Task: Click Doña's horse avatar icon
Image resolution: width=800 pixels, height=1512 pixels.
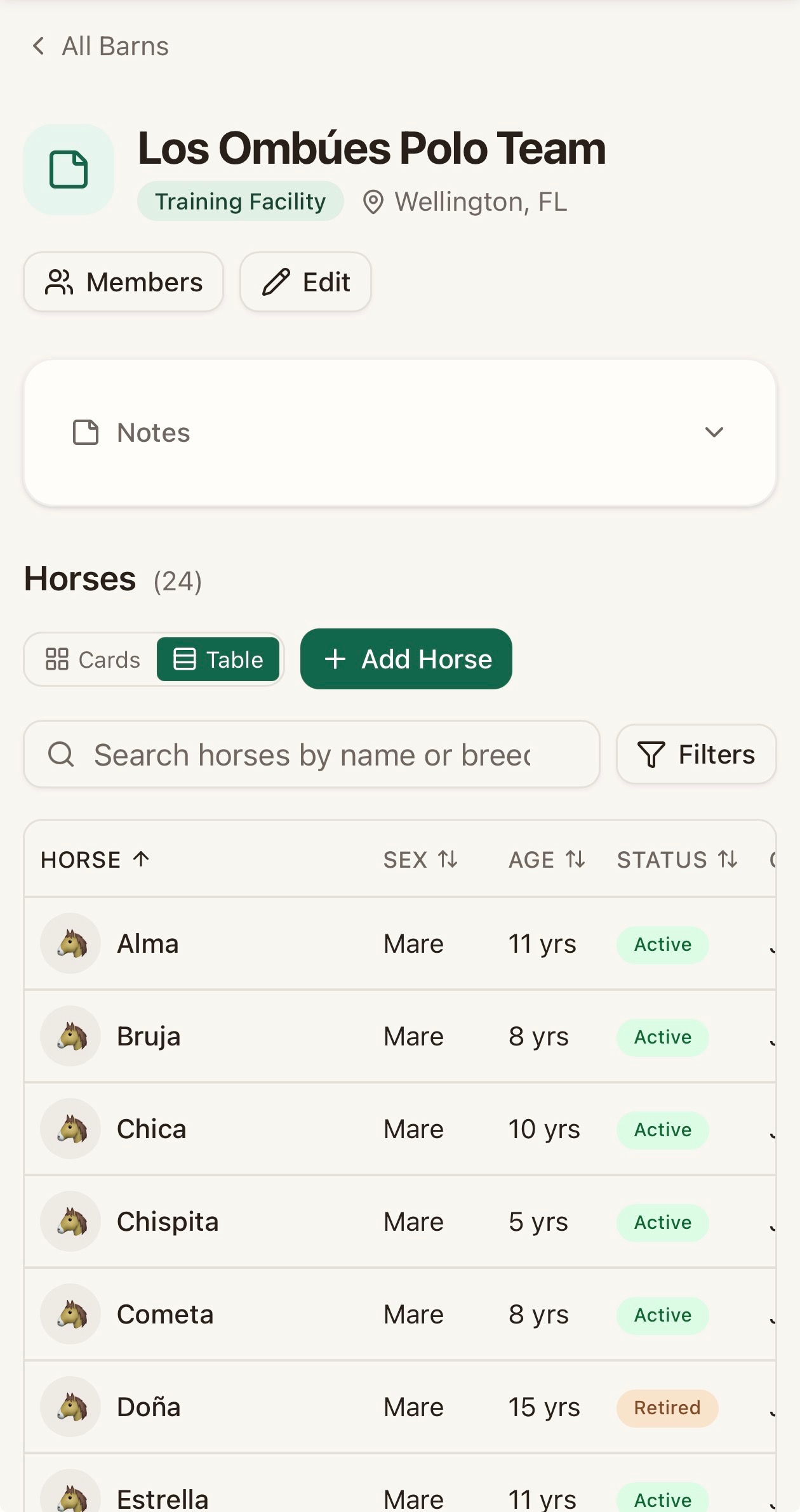Action: click(x=70, y=1407)
